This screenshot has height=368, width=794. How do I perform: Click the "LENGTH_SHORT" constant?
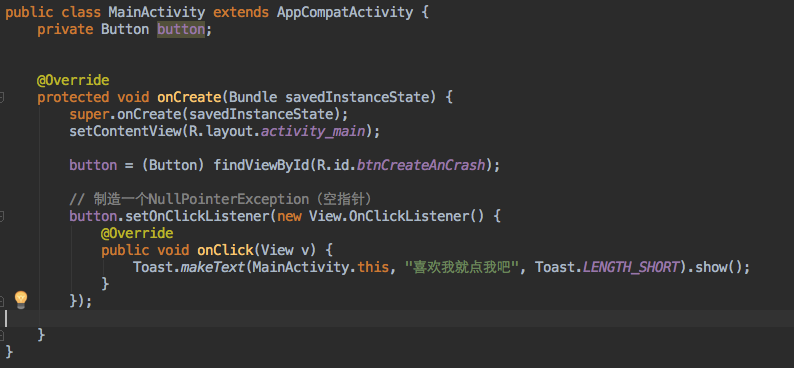tap(630, 267)
